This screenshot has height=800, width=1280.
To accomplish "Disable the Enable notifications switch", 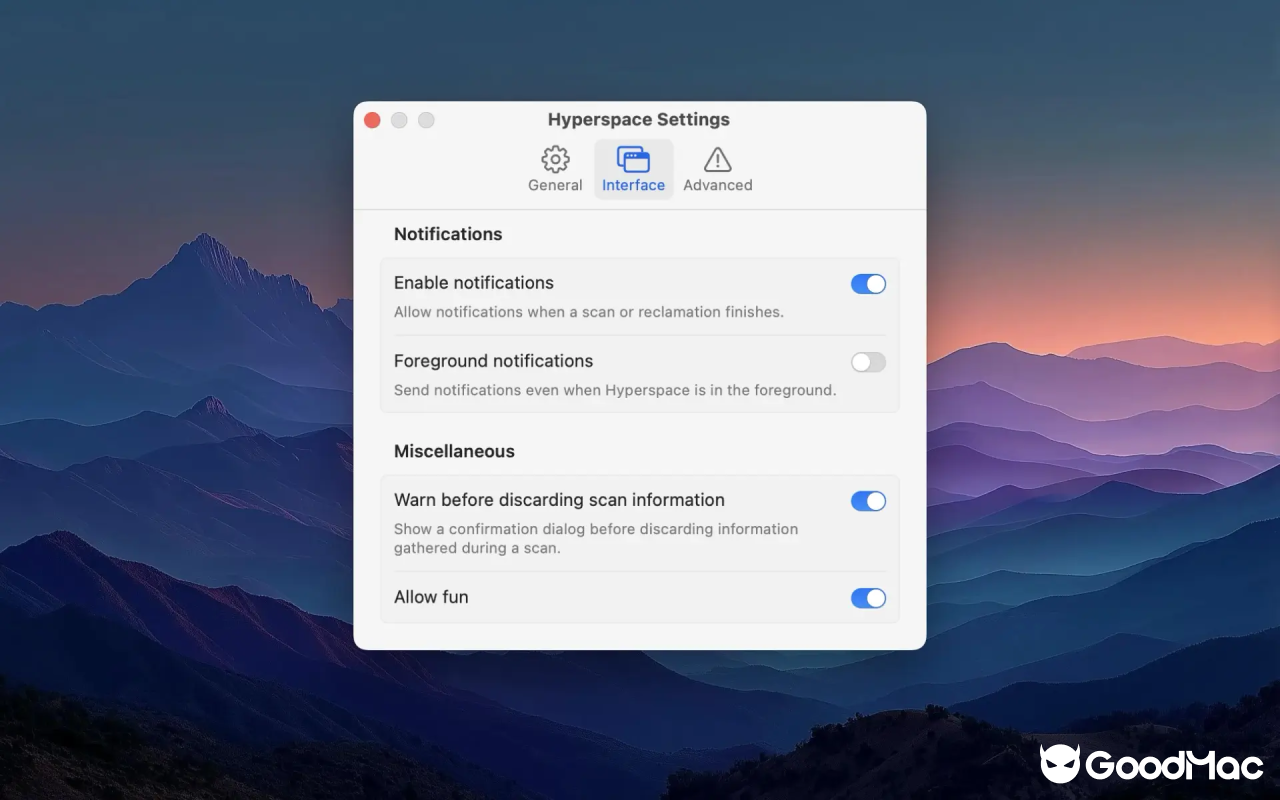I will coord(868,284).
